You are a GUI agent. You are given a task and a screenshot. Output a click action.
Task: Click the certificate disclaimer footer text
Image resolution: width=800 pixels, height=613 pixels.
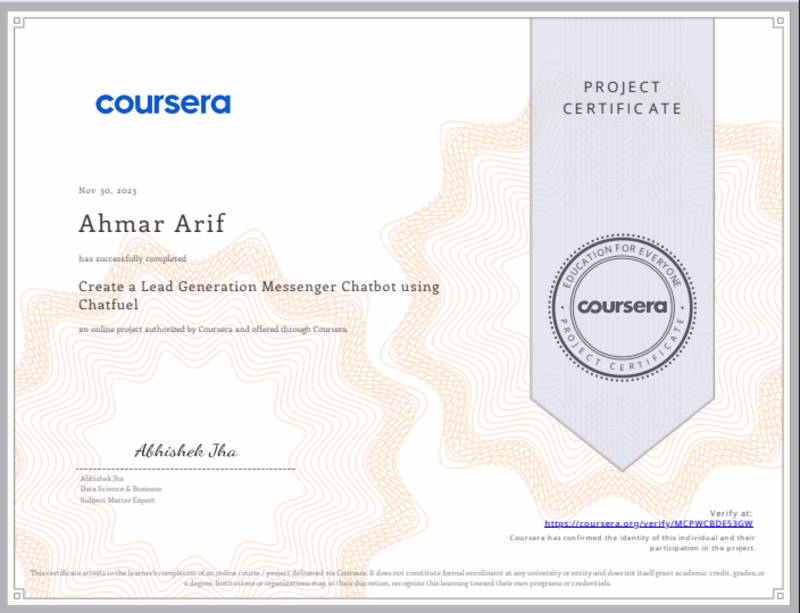pos(397,578)
